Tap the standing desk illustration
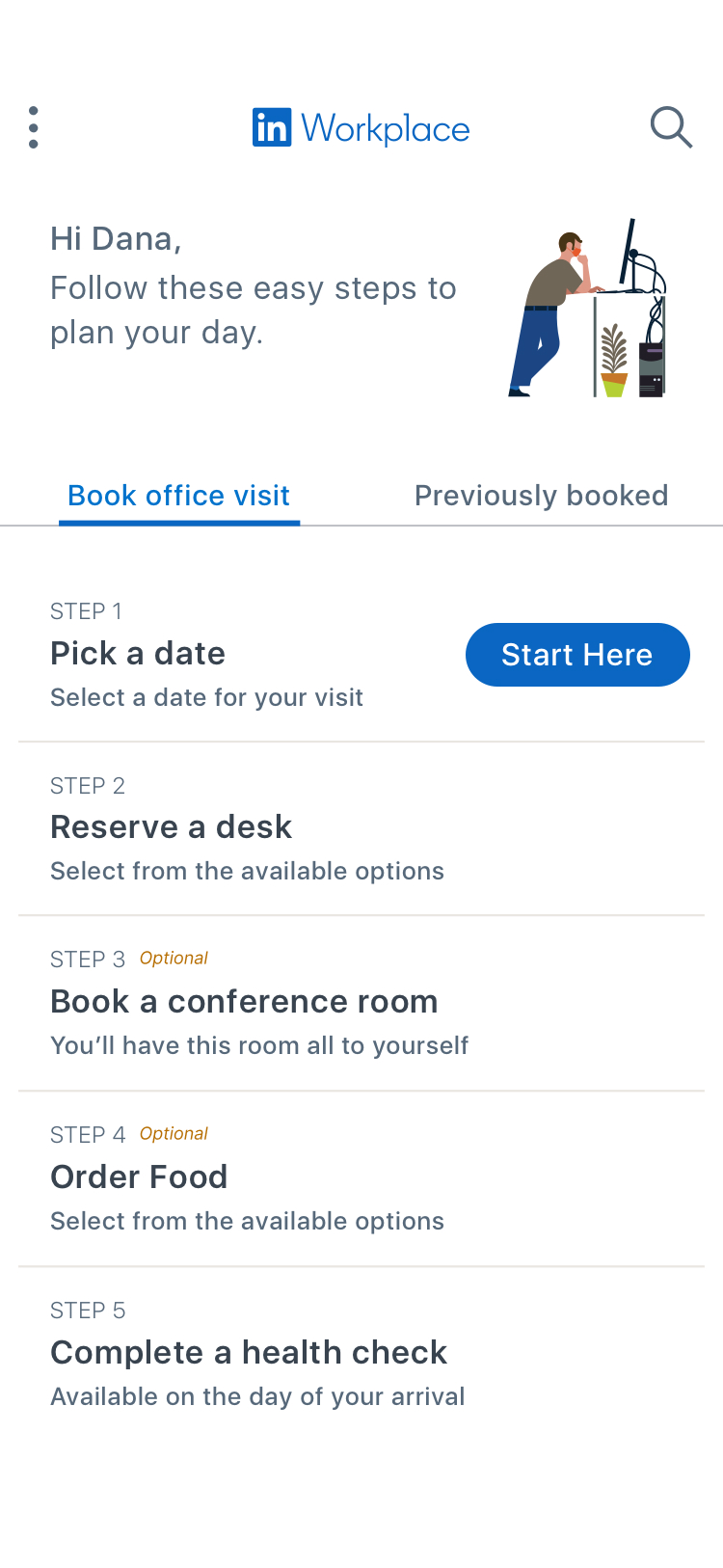The image size is (723, 1568). (x=588, y=309)
